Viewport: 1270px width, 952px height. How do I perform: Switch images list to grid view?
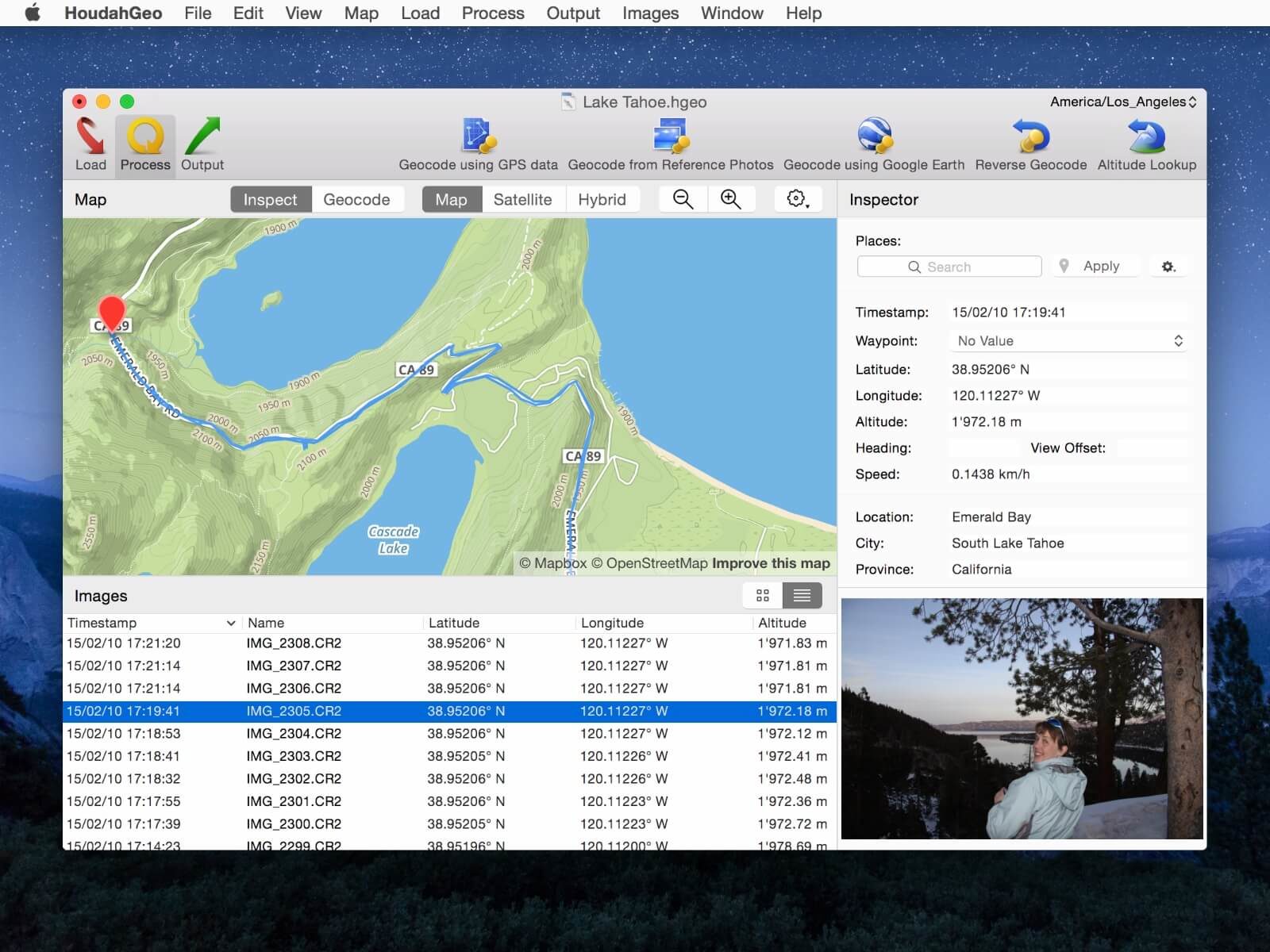[761, 594]
